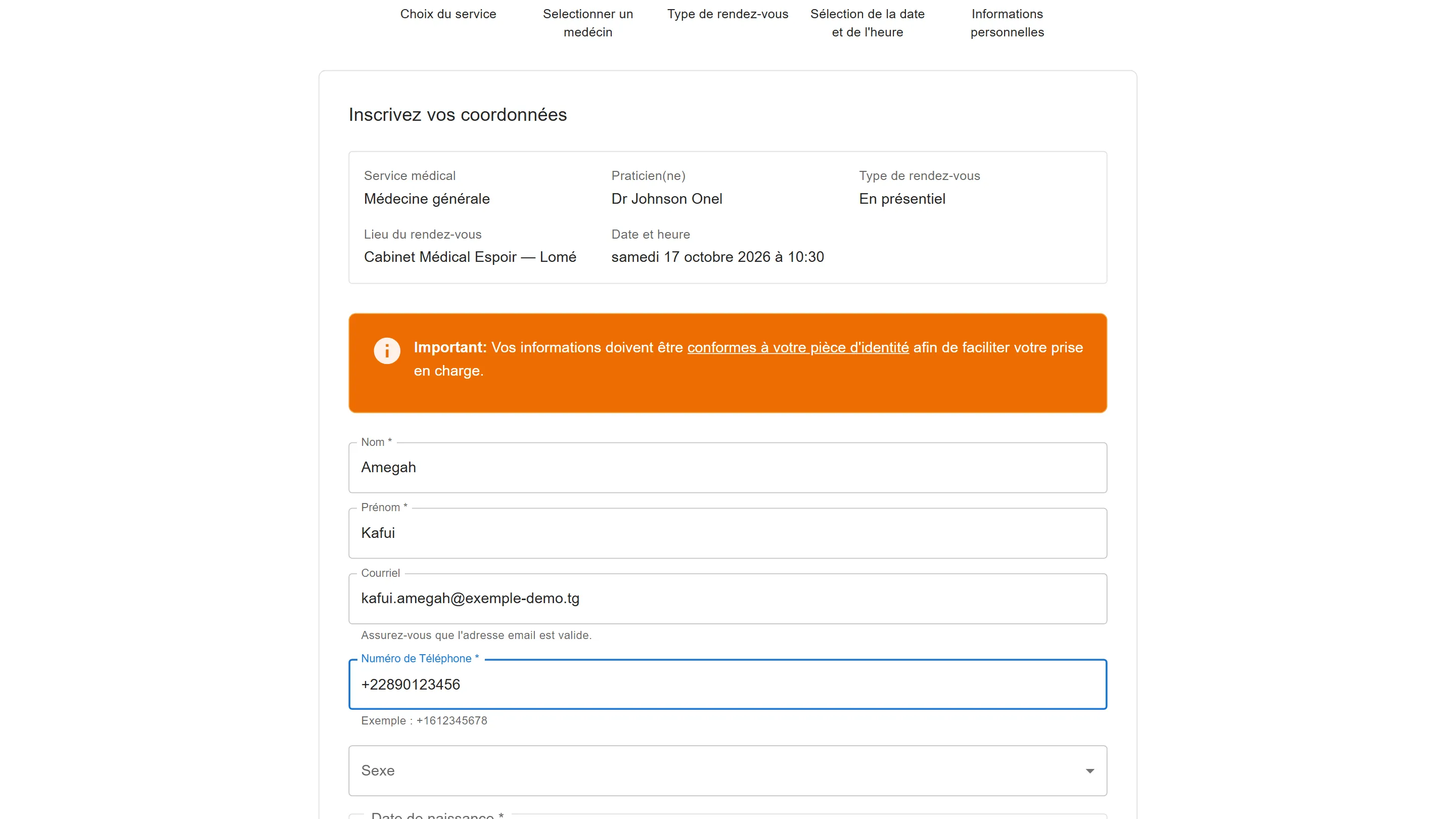Click 'samedi 17 octobre 2026 à 10:30' text
This screenshot has height=819, width=1456.
tap(717, 257)
